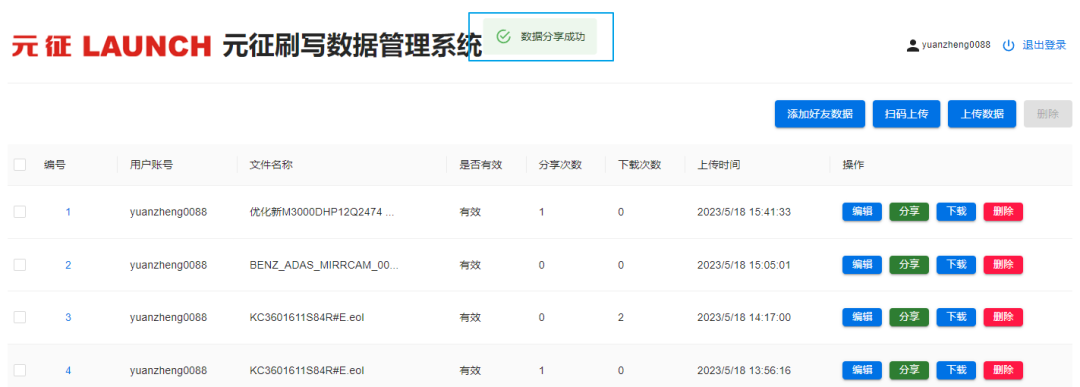This screenshot has height=387, width=1080.
Task: Click the 元征 LAUNCH logo
Action: (x=112, y=46)
